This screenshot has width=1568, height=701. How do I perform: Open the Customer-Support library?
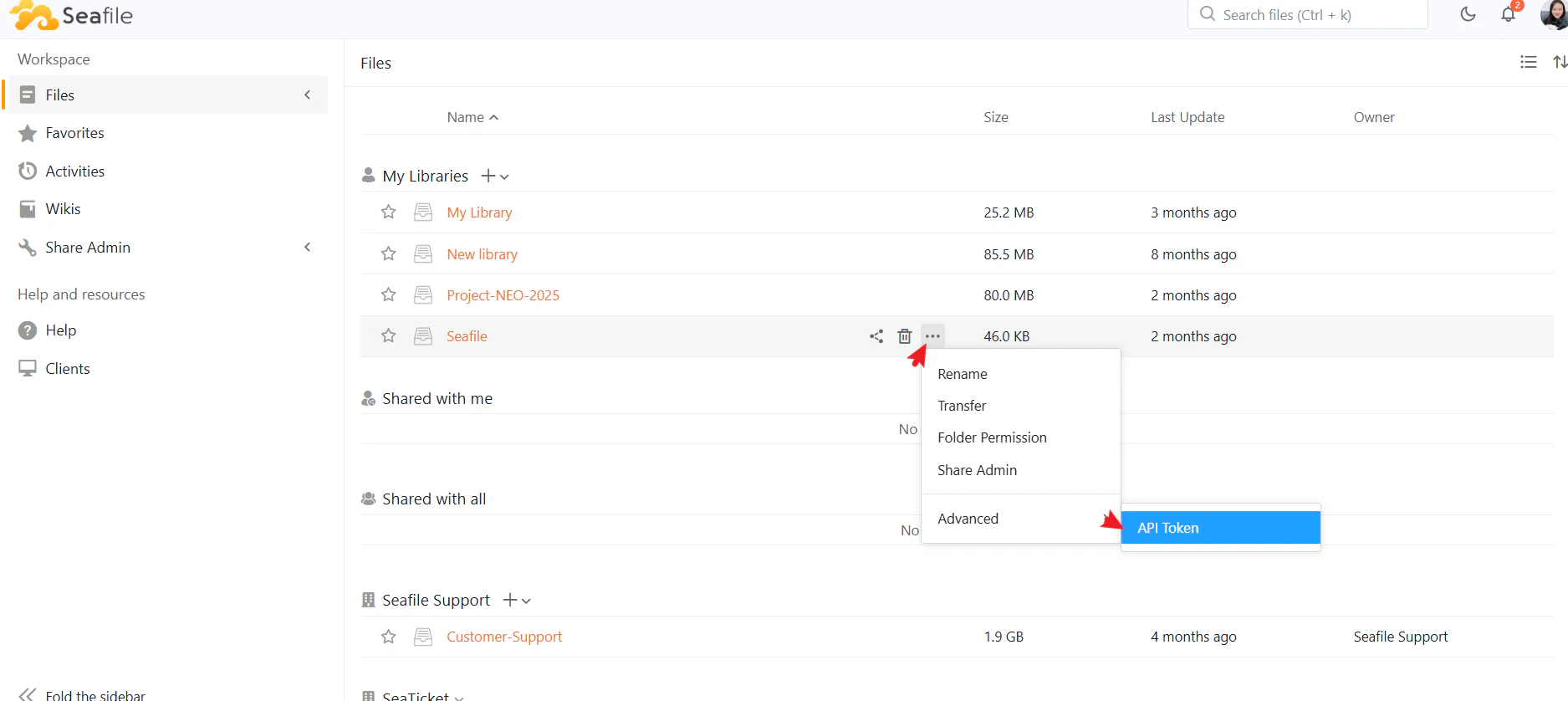[504, 637]
